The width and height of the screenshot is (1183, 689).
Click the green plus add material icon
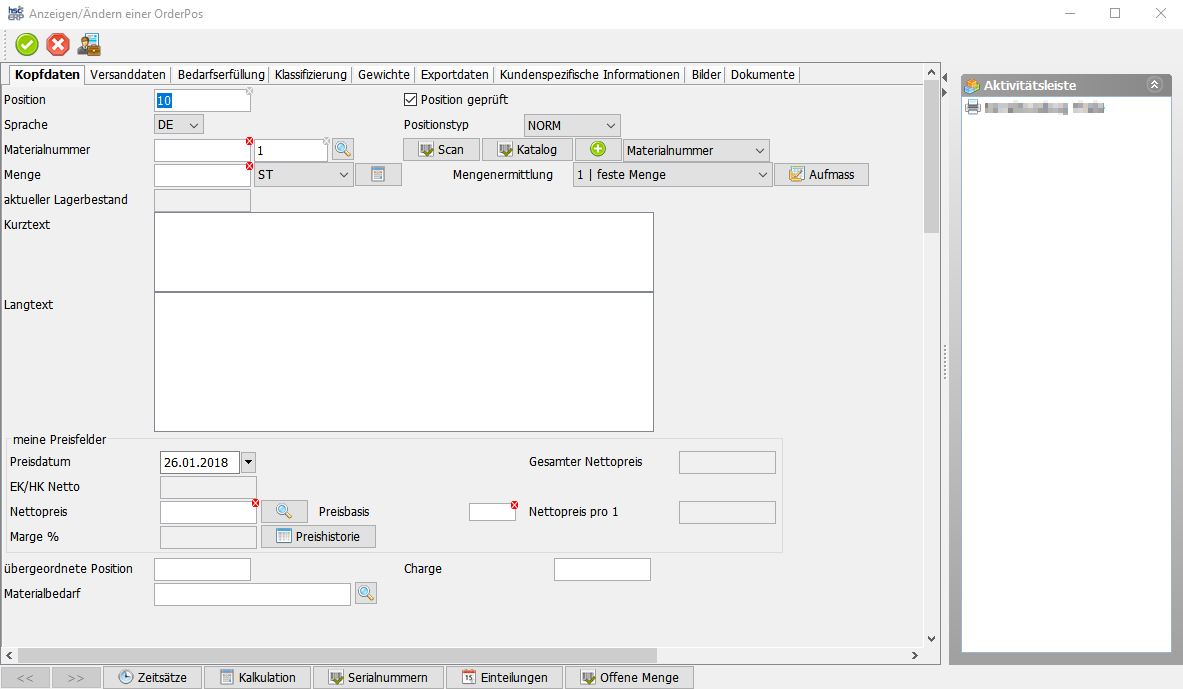click(598, 150)
